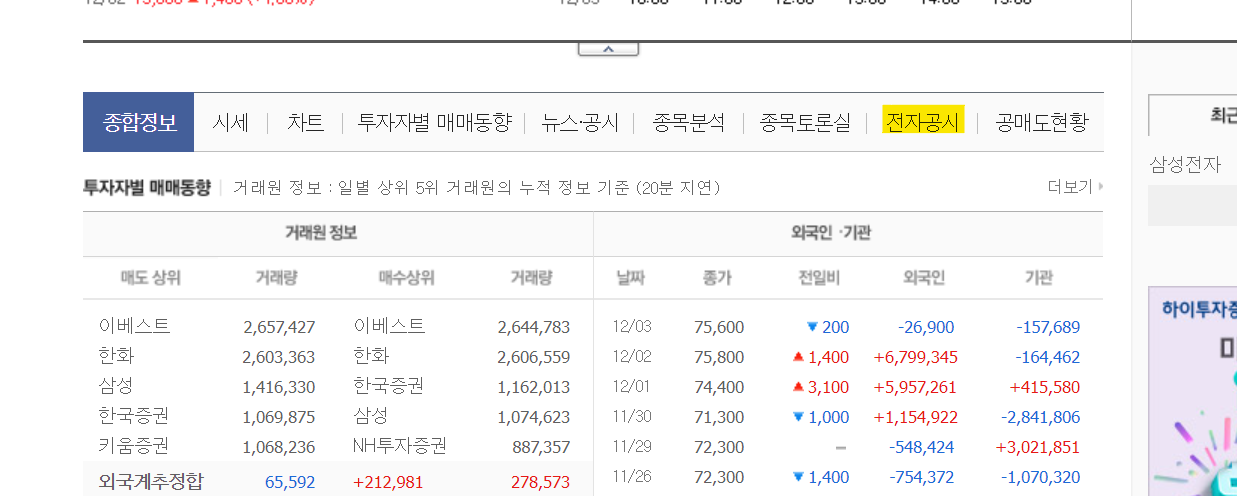Open the 하이투자증권 advertisement banner
Viewport: 1237px width, 496px height.
[x=1192, y=391]
